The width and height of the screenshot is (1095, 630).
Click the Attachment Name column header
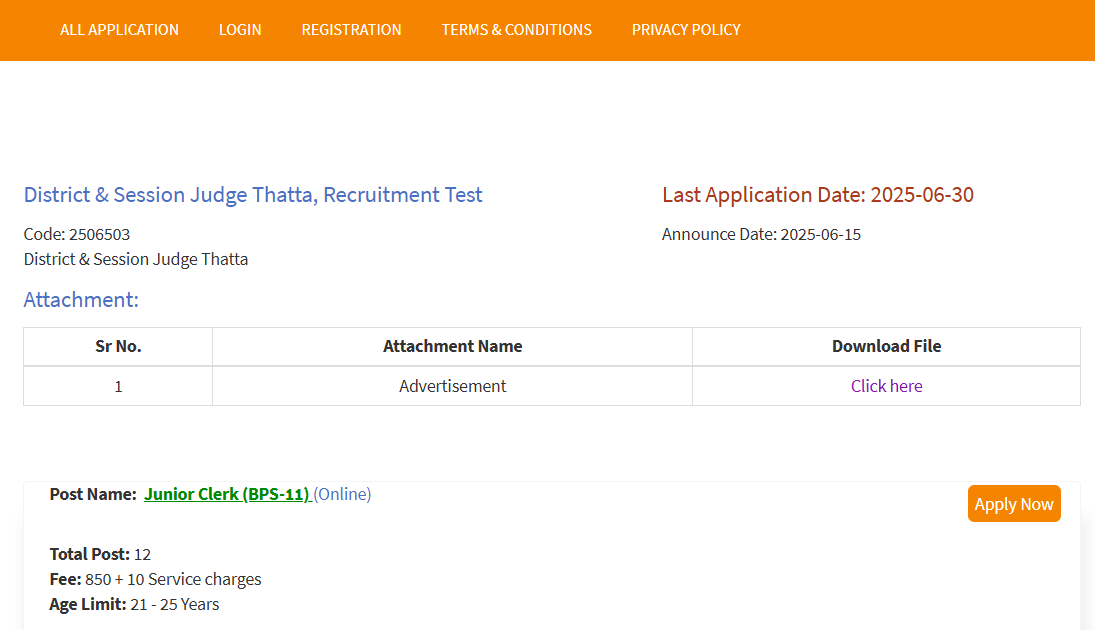[x=452, y=347]
